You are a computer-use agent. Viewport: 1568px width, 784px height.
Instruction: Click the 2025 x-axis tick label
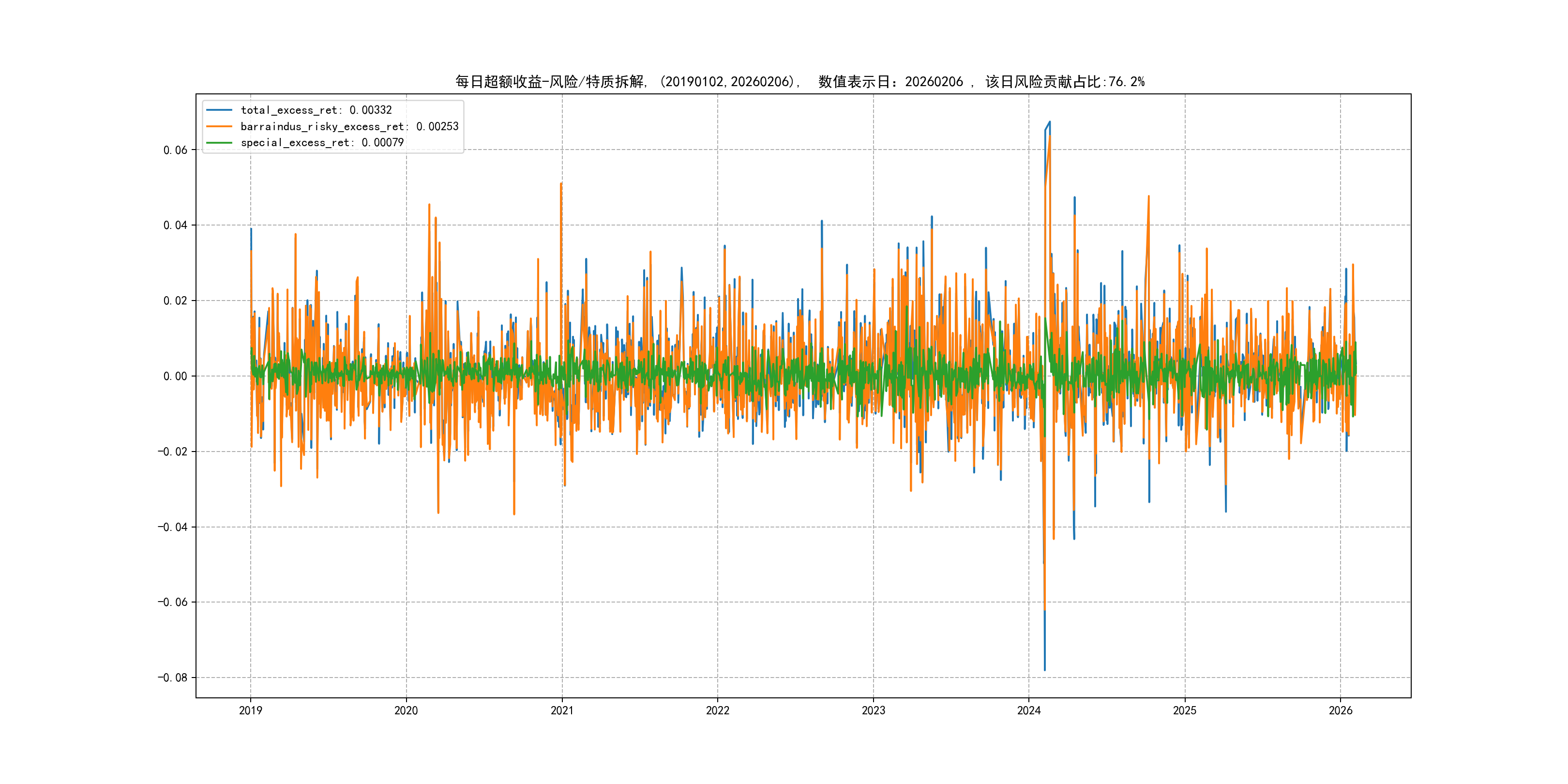pos(1185,710)
